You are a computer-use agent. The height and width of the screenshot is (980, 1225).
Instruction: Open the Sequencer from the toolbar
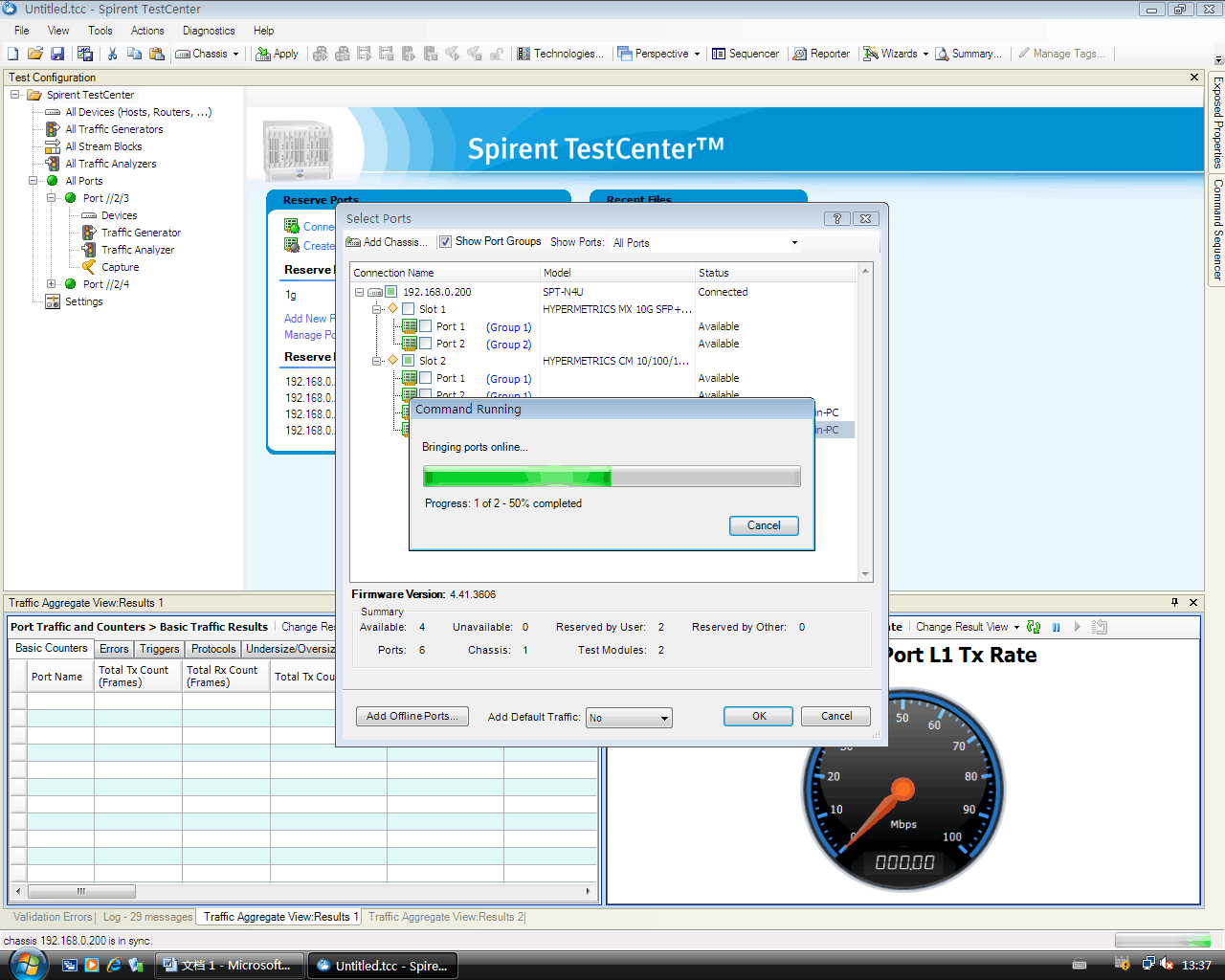[x=746, y=54]
